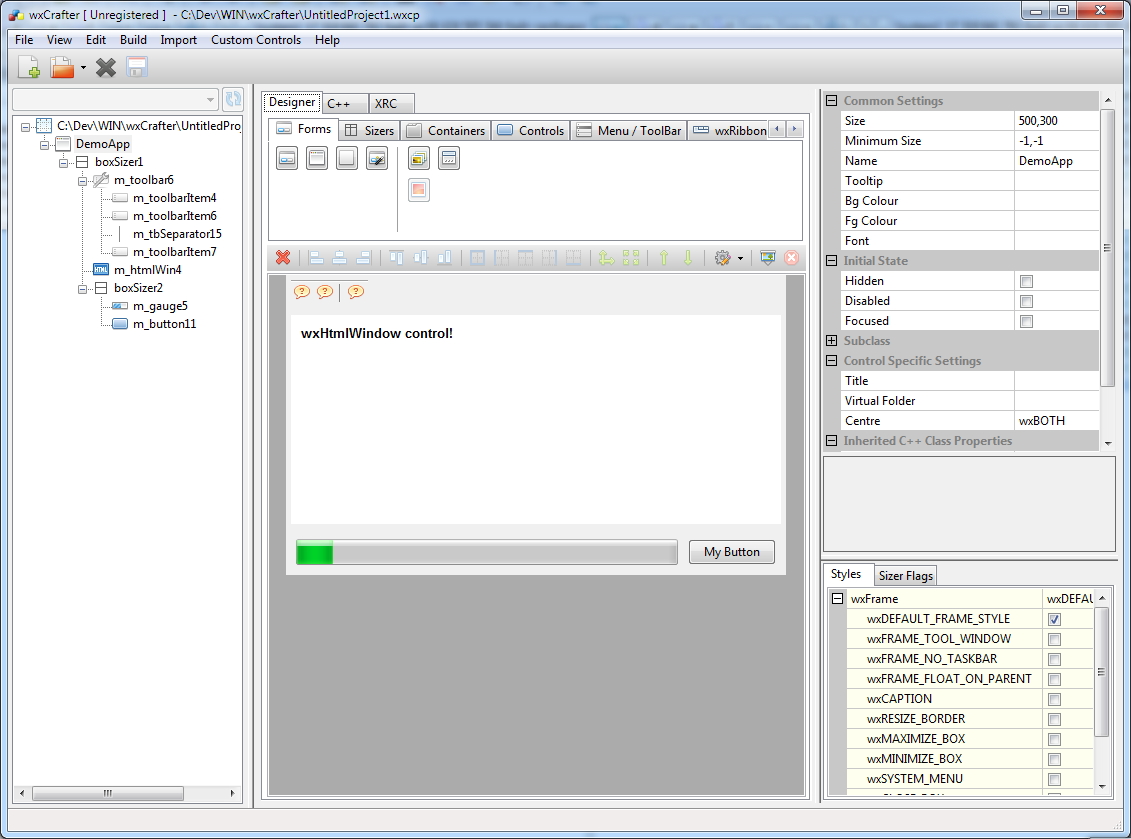Enable the Hidden checkbox
This screenshot has width=1131, height=839.
pyautogui.click(x=1026, y=281)
